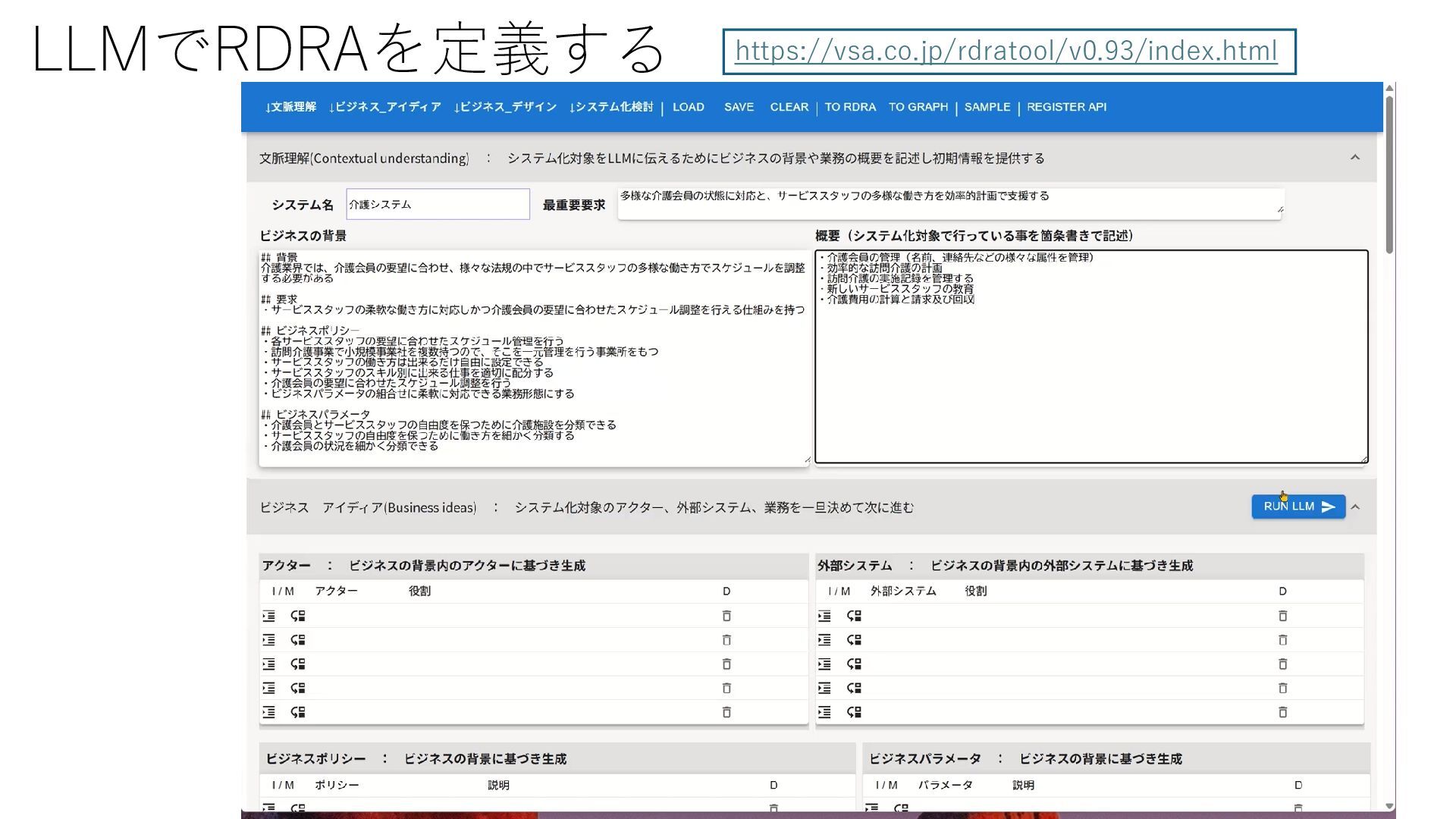The image size is (1456, 819).
Task: Click TO RDRA in the top bar
Action: tap(850, 107)
